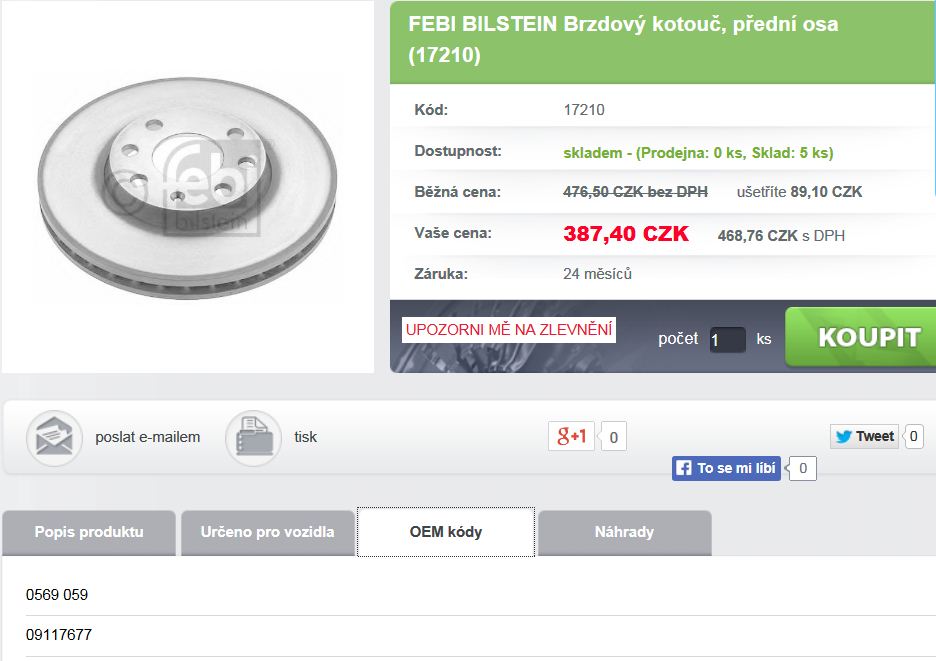Open the Tweet count bubble

pos(913,436)
